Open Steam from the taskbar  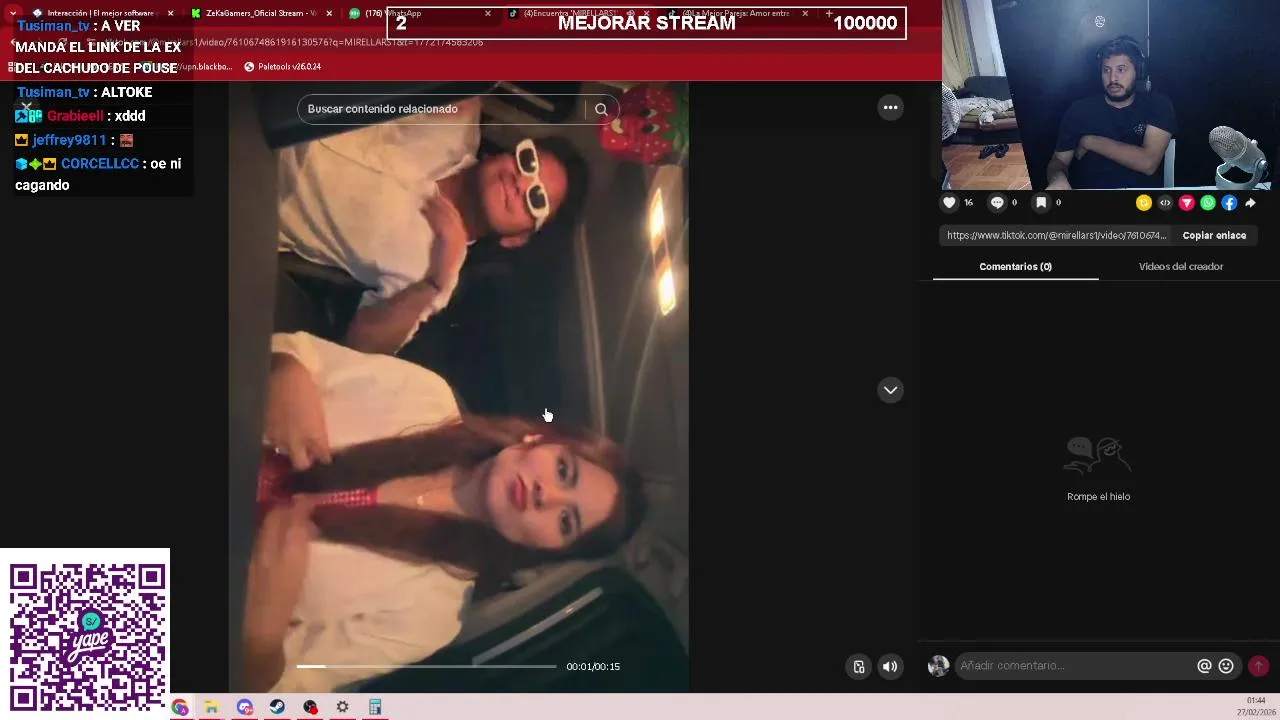(x=277, y=707)
